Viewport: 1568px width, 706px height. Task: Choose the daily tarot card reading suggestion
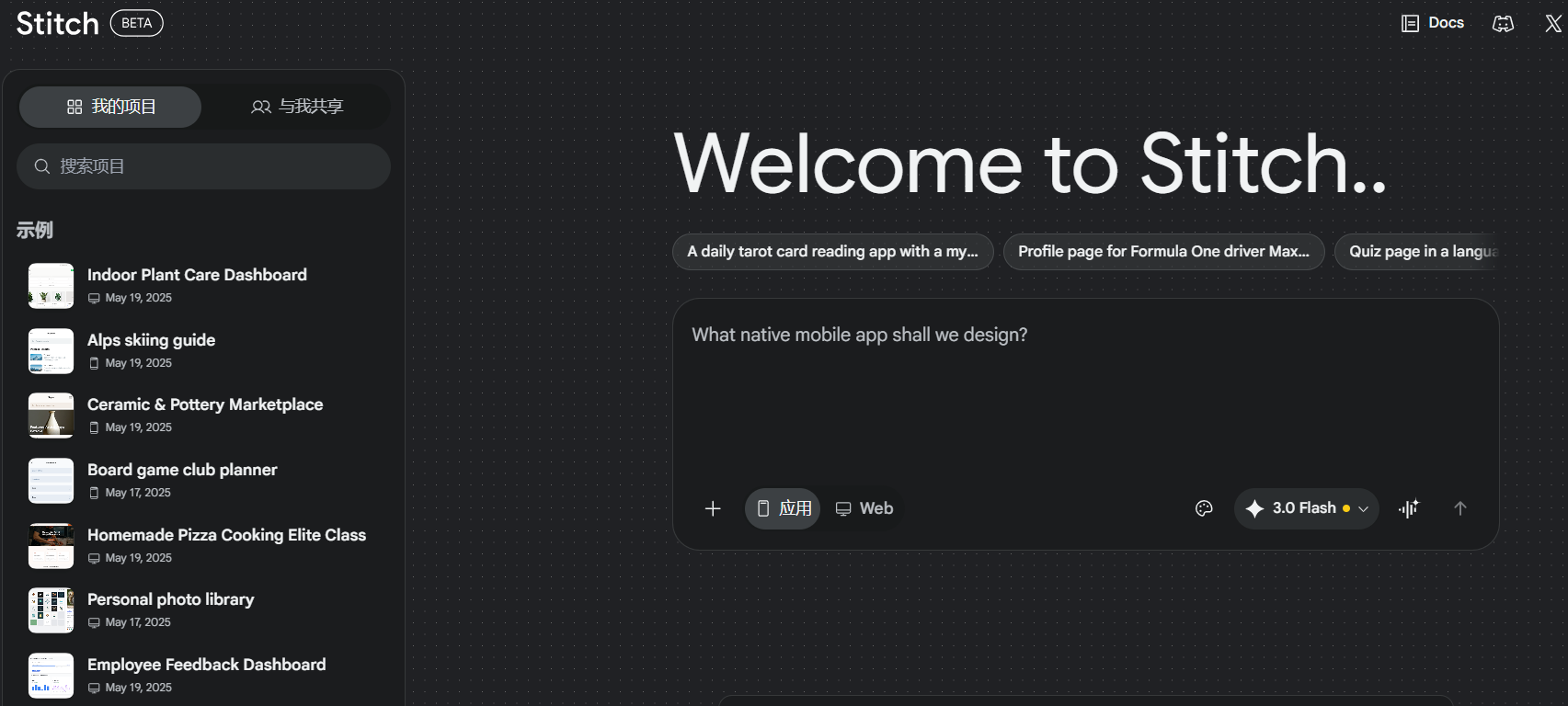point(833,252)
